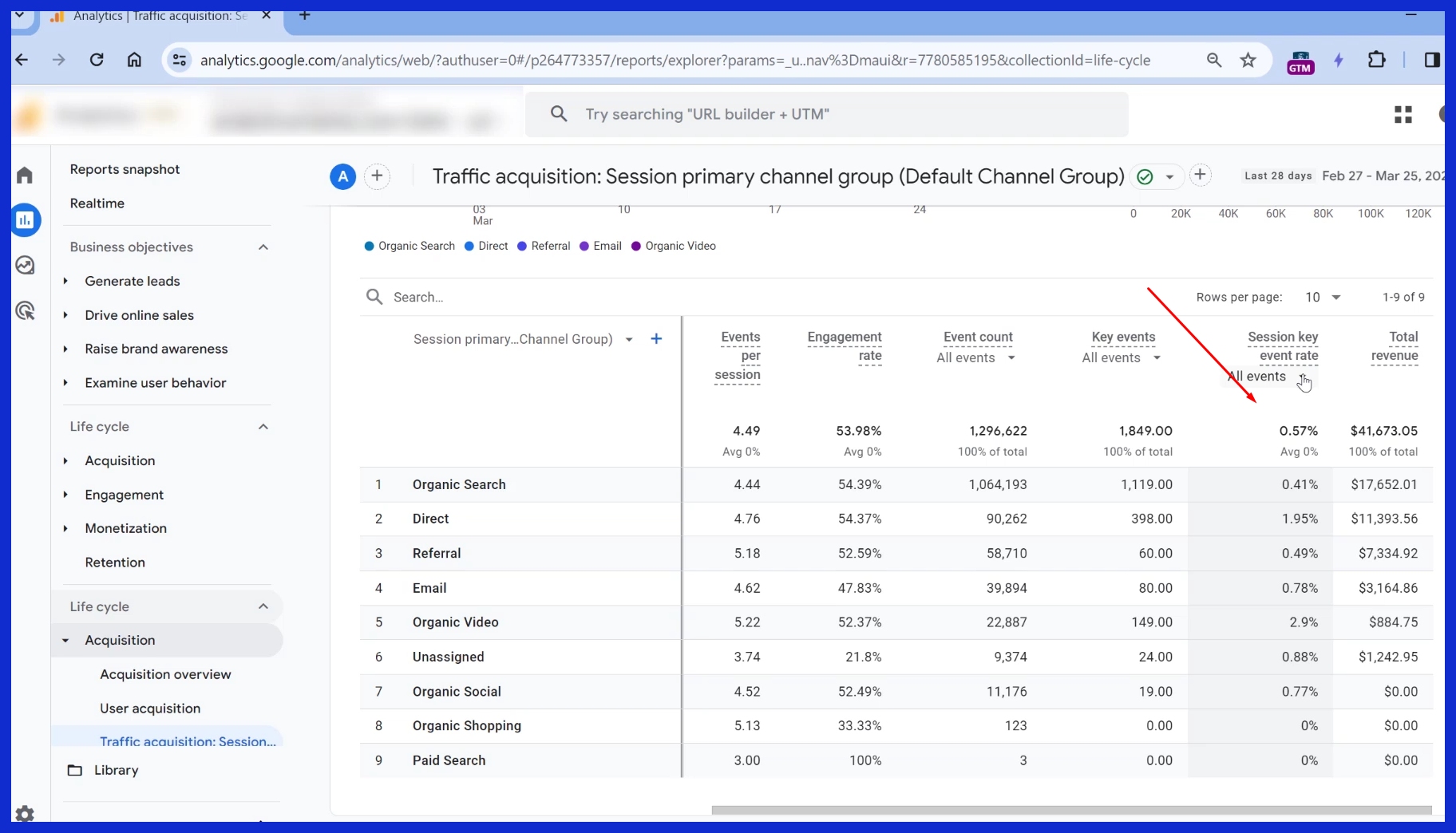1456x833 pixels.
Task: Click the Total revenue column header
Action: point(1394,346)
